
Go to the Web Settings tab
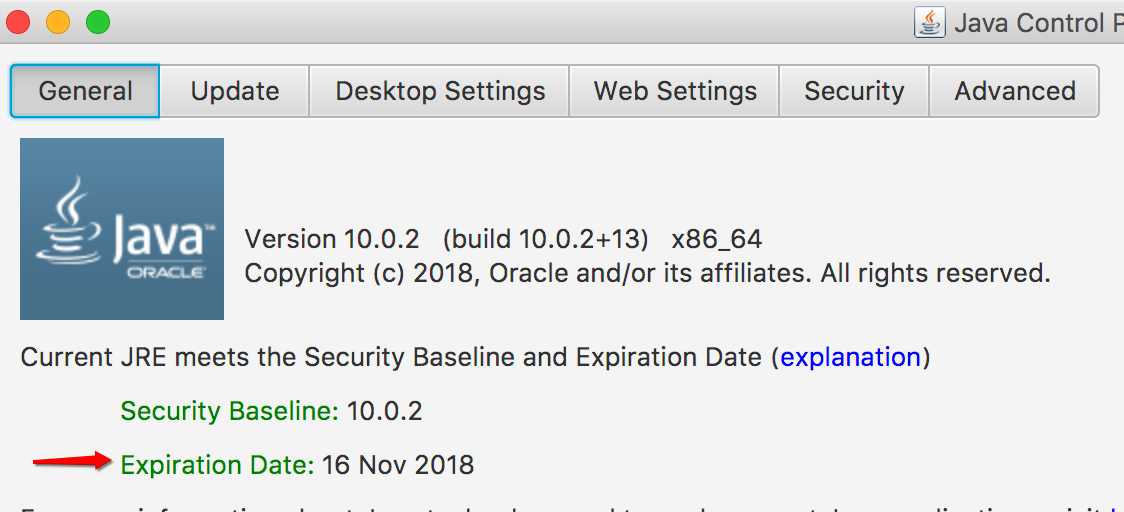click(x=675, y=91)
